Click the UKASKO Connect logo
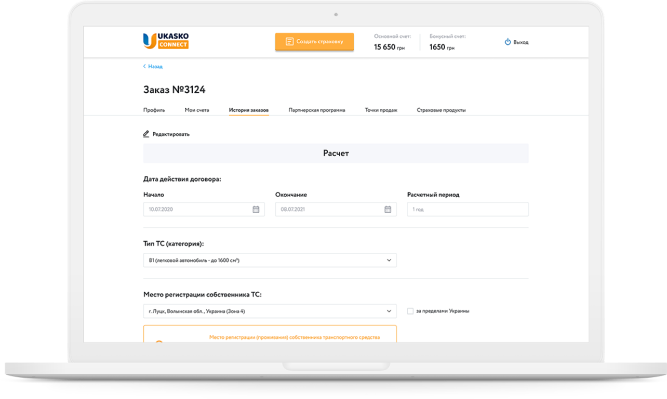 [166, 41]
